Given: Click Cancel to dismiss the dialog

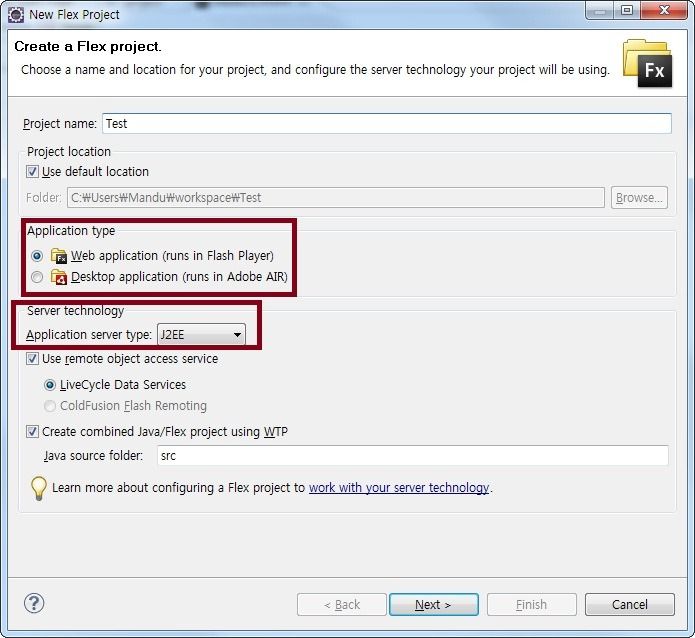Looking at the screenshot, I should (x=630, y=605).
